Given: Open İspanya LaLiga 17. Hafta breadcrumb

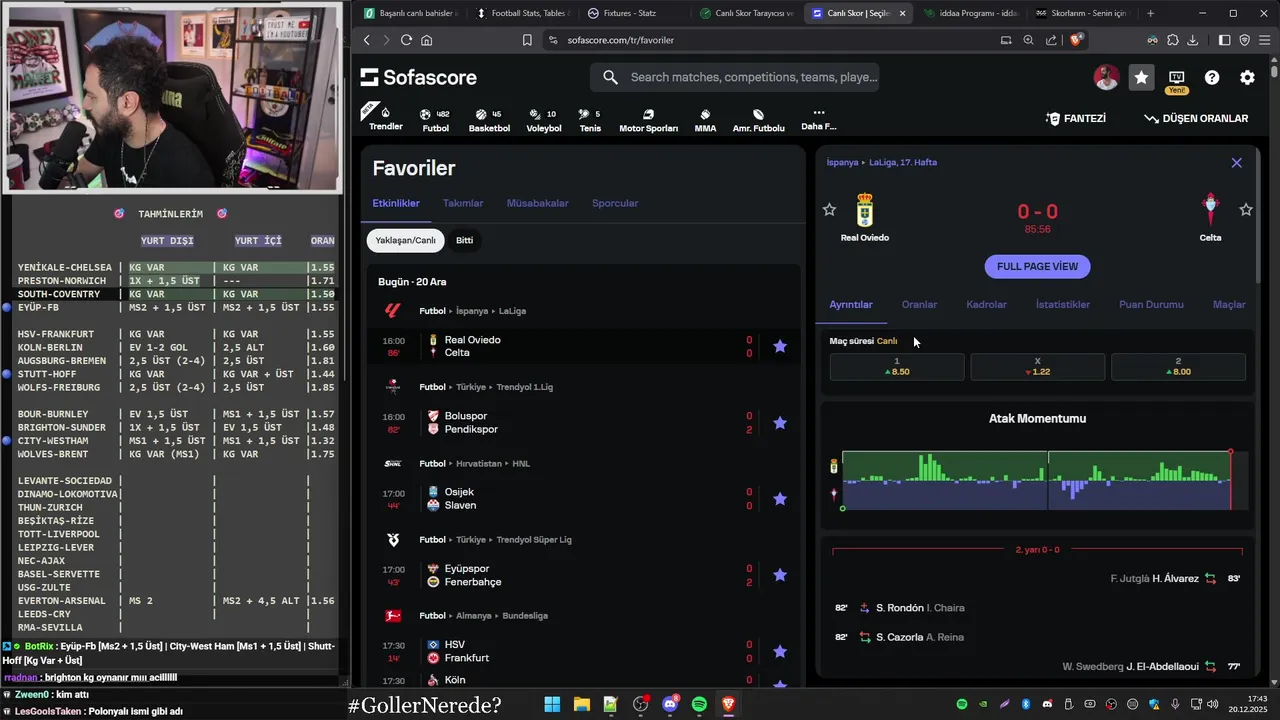Looking at the screenshot, I should [881, 162].
